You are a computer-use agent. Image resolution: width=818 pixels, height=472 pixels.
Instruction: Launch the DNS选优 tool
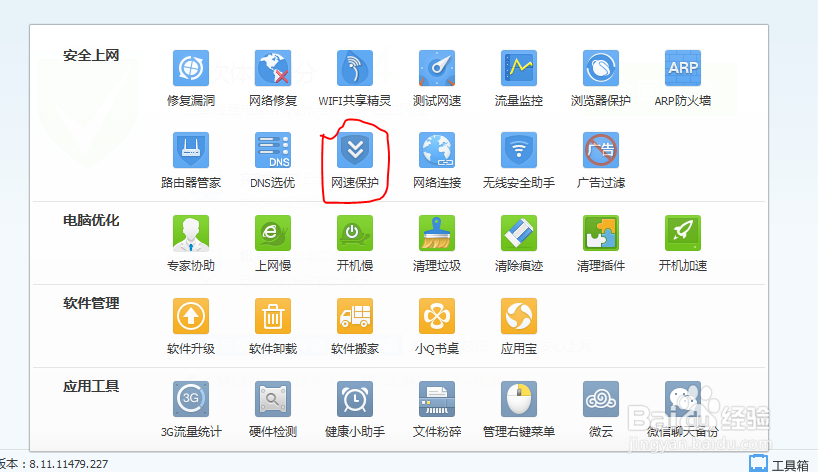point(273,150)
